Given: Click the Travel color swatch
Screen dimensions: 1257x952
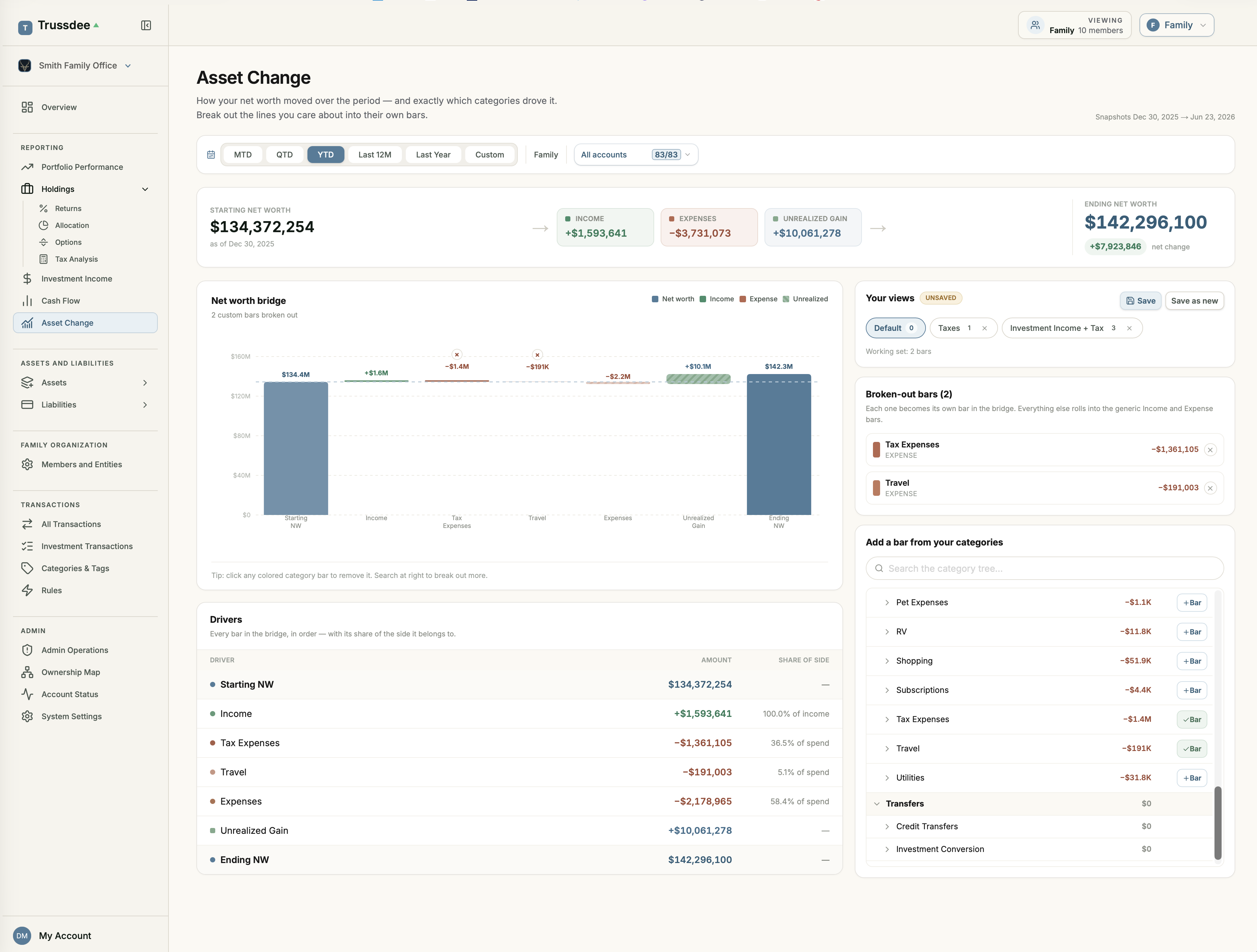Looking at the screenshot, I should pos(877,489).
